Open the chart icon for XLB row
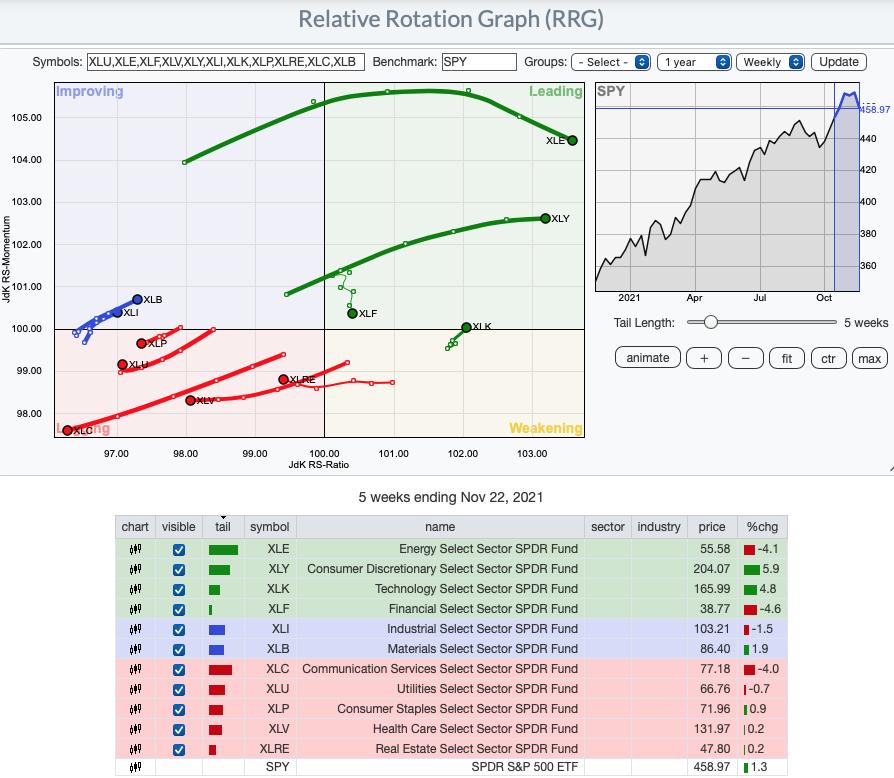Viewport: 894px width, 778px height. [135, 649]
